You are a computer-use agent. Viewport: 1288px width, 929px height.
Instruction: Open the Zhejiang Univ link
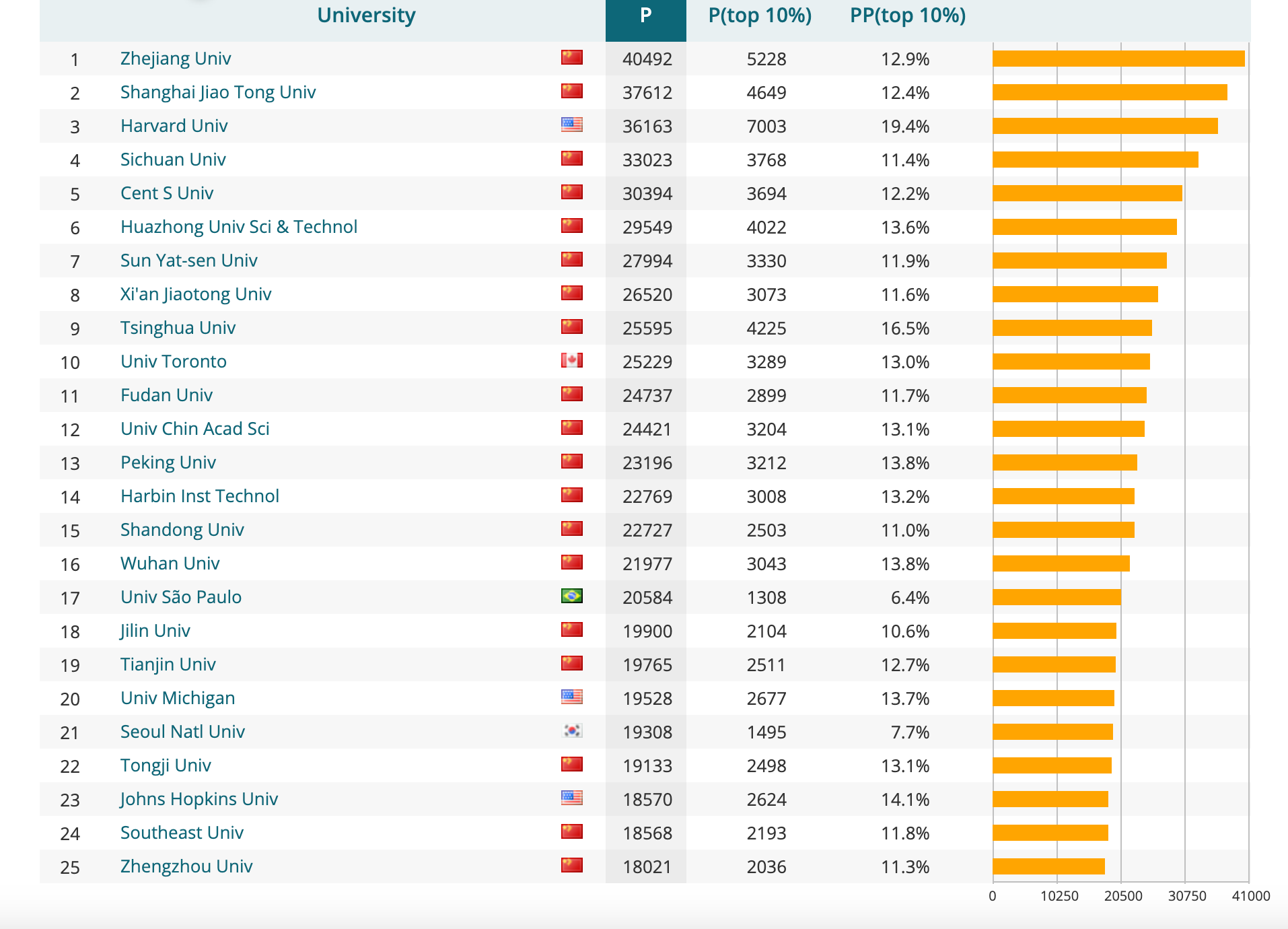[176, 59]
